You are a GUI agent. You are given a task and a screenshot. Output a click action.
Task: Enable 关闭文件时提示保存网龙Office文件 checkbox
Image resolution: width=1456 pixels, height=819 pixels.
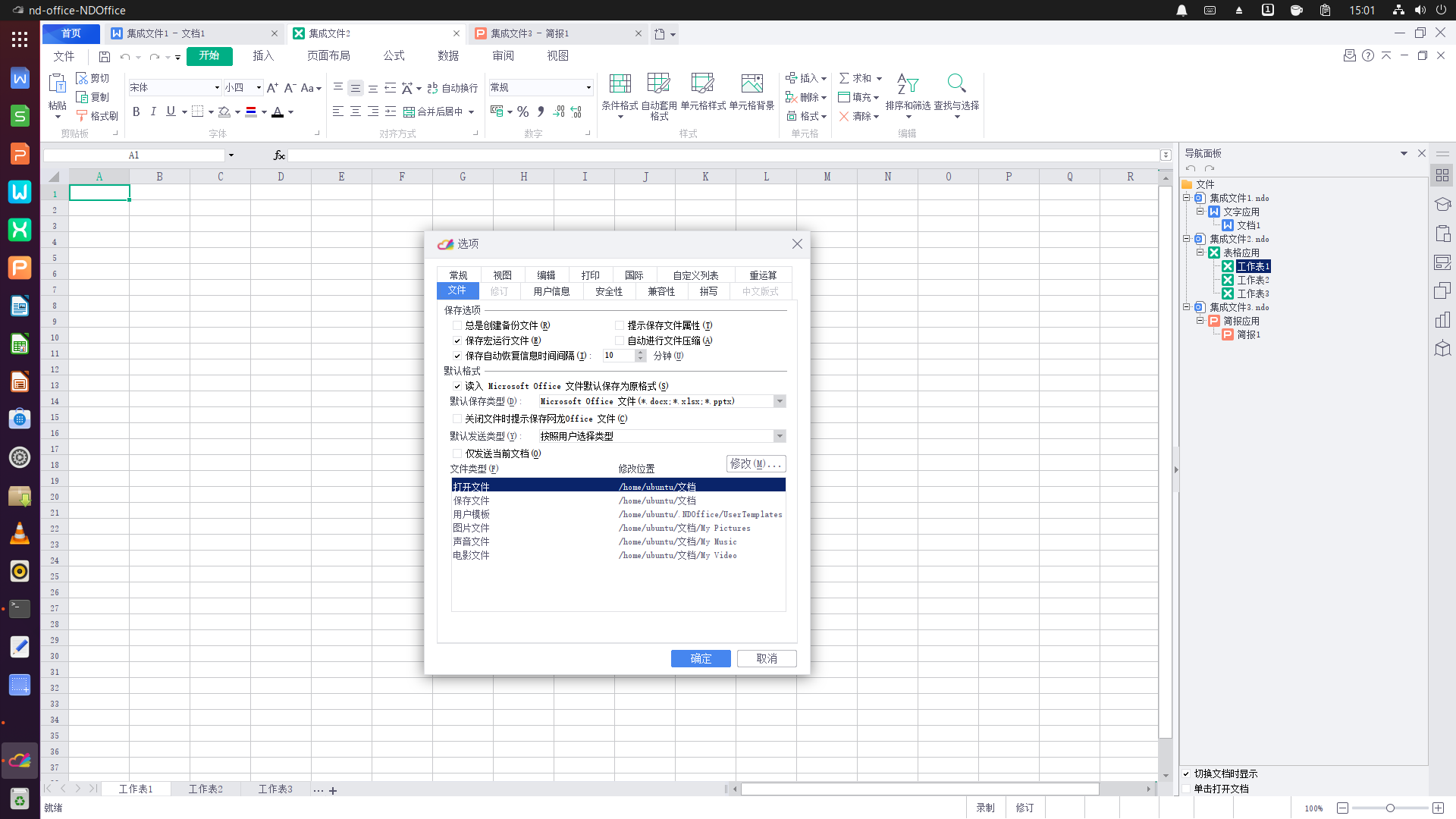pyautogui.click(x=457, y=419)
